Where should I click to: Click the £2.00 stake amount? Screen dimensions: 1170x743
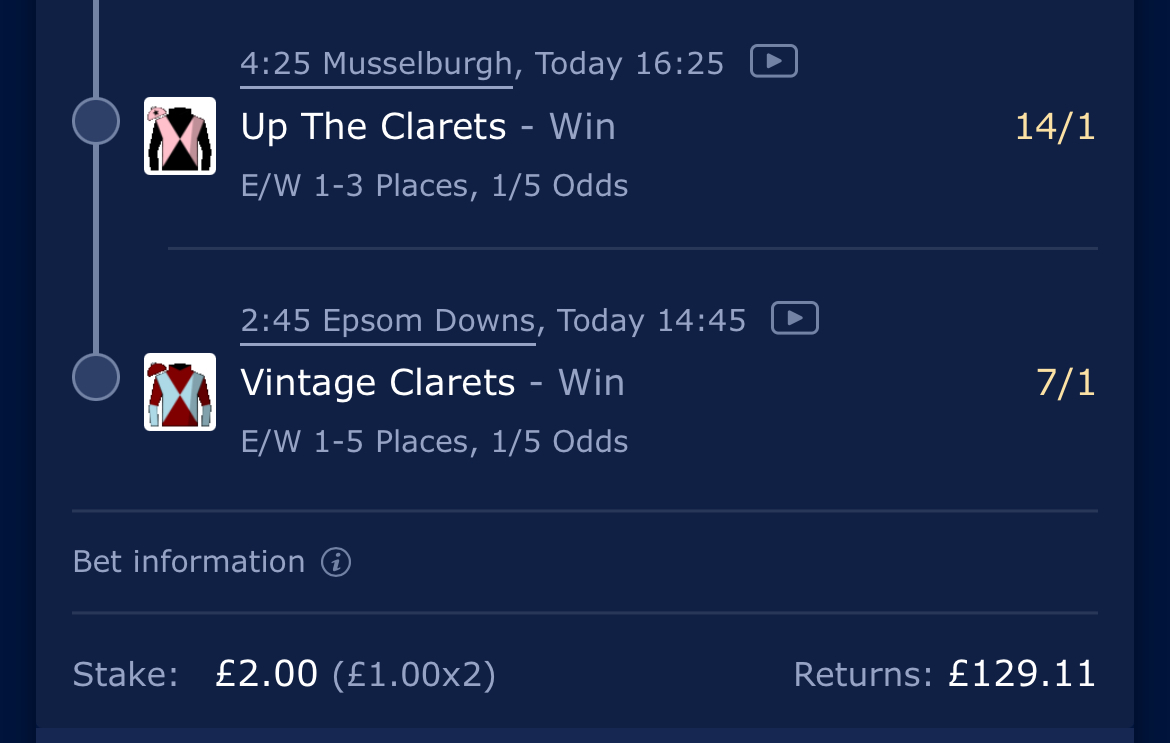coord(267,674)
